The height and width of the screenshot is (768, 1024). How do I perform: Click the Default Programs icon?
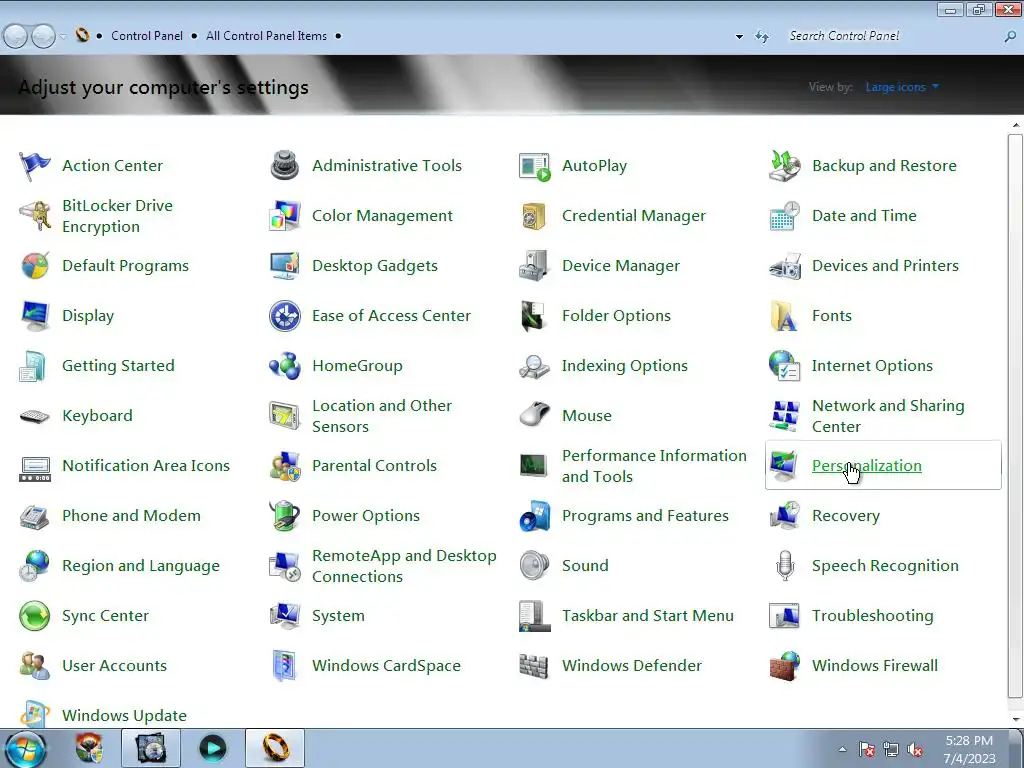tap(35, 266)
